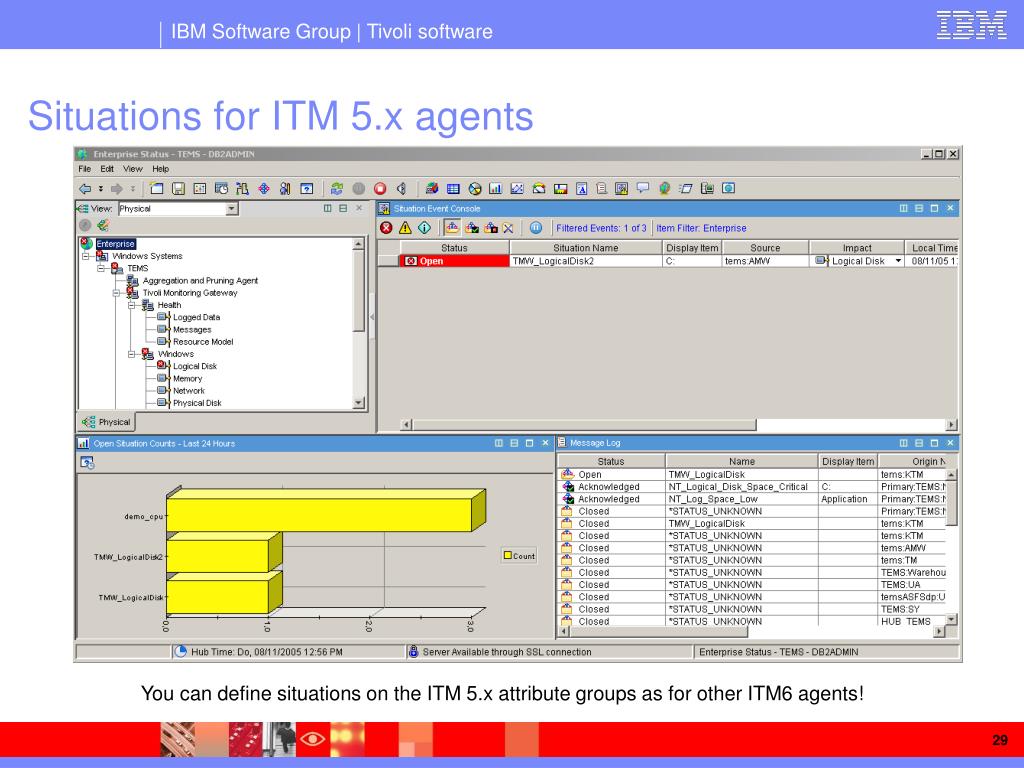Toggle the Stopped events filter button
This screenshot has height=768, width=1024.
tap(490, 228)
